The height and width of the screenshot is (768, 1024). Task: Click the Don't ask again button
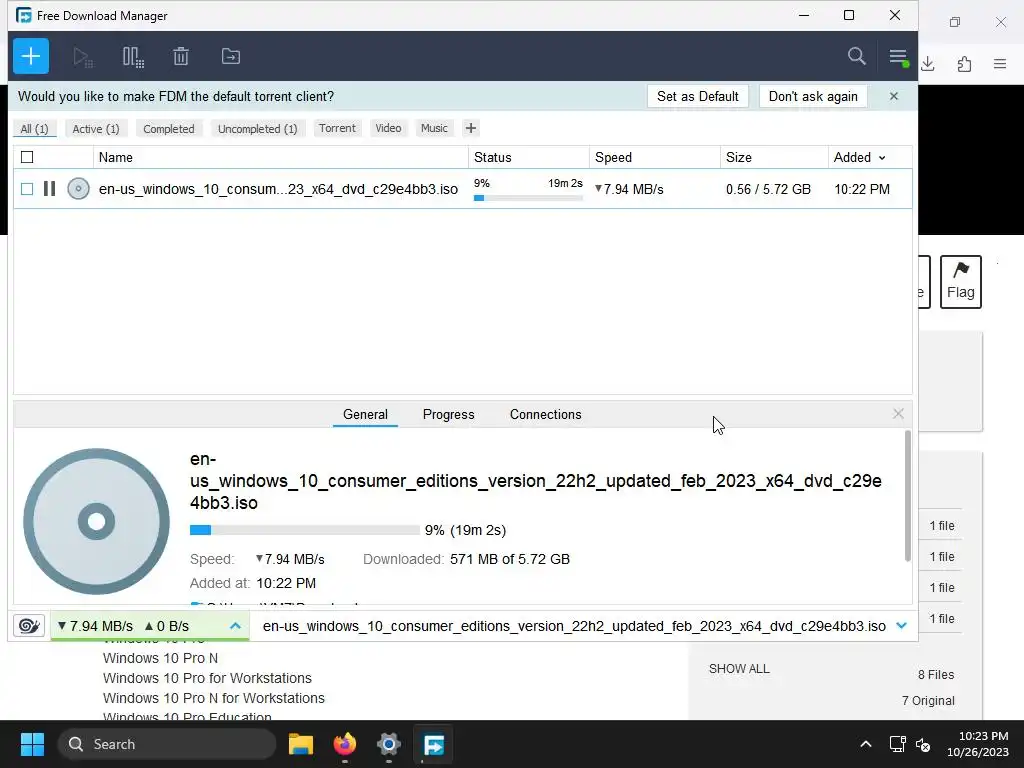click(x=813, y=97)
